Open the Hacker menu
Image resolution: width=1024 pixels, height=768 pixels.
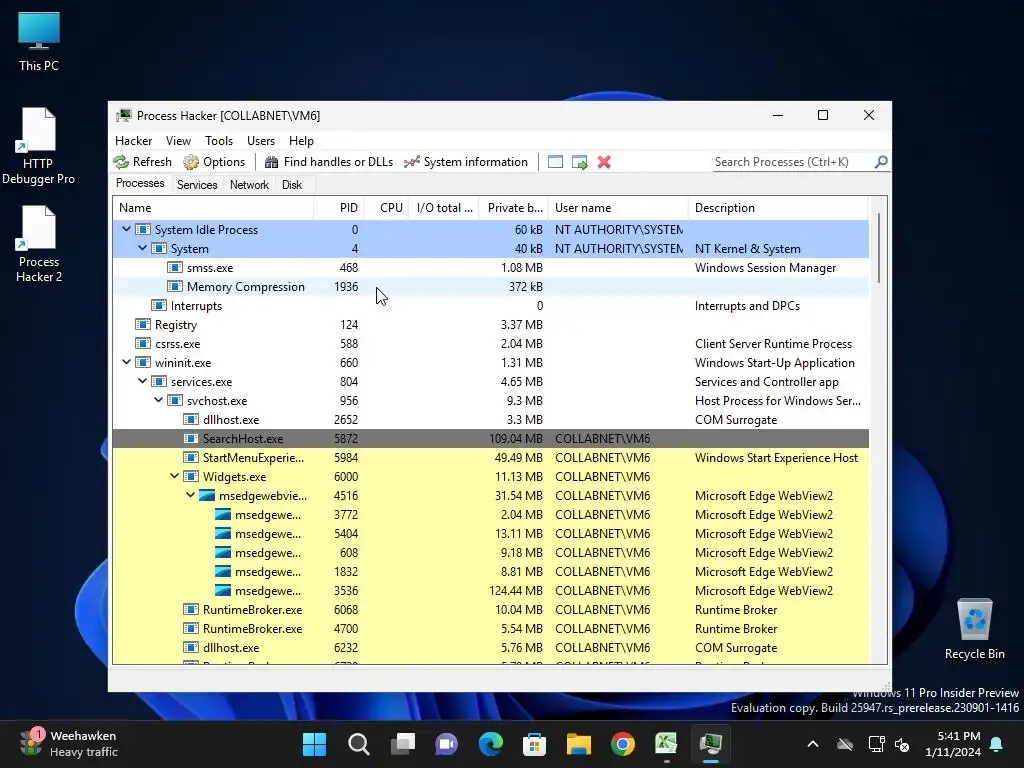coord(133,141)
